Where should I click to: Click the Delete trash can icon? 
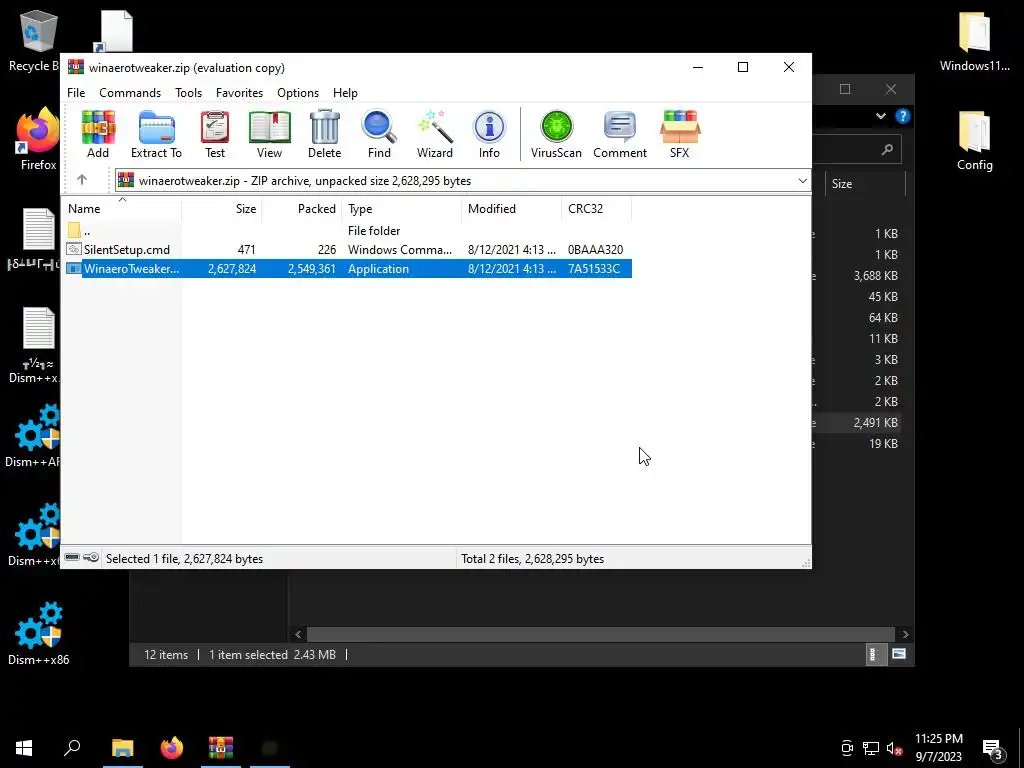tap(325, 135)
